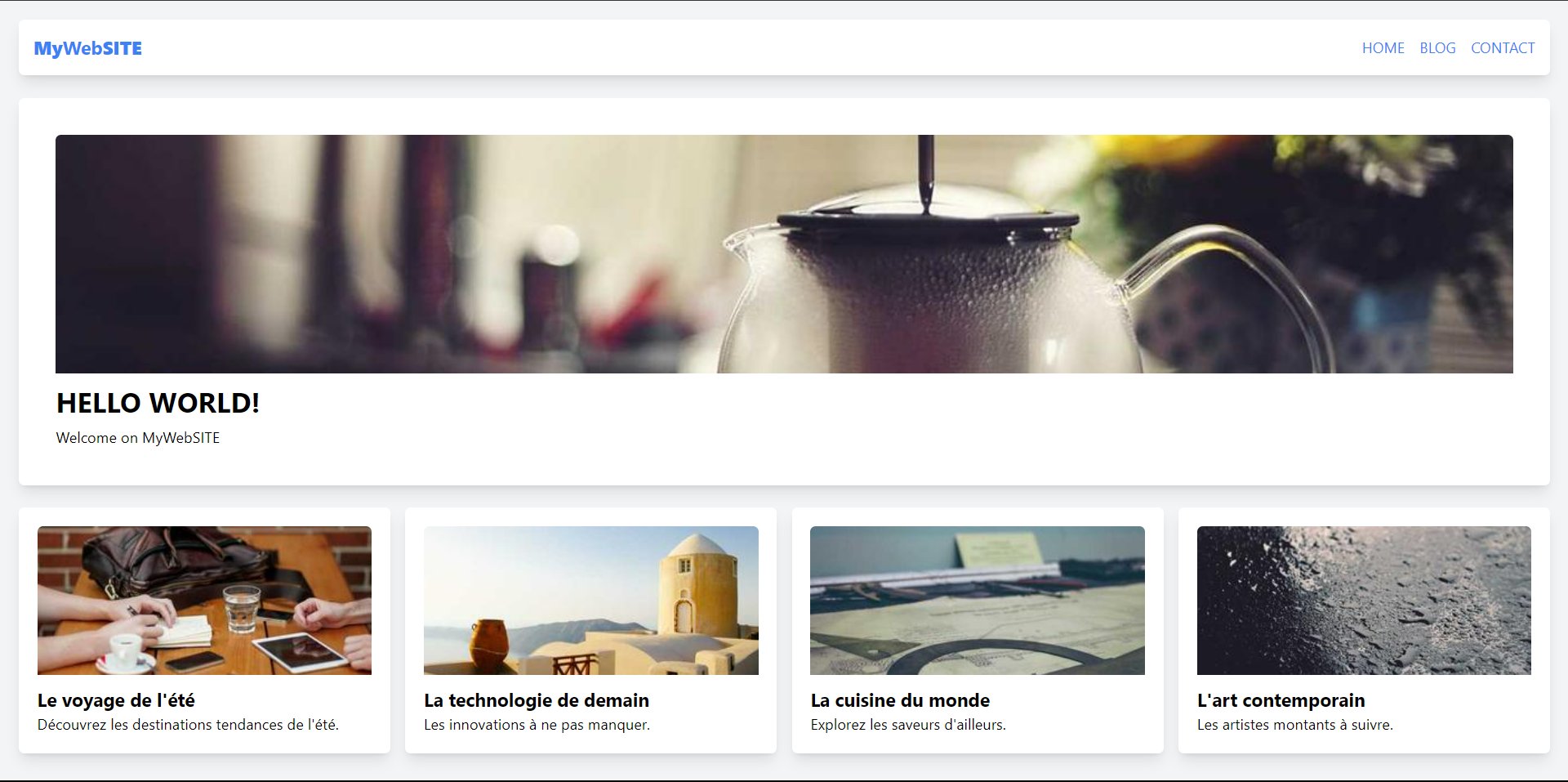
Task: Open the dark wet asphalt thumbnail
Action: pyautogui.click(x=1364, y=601)
